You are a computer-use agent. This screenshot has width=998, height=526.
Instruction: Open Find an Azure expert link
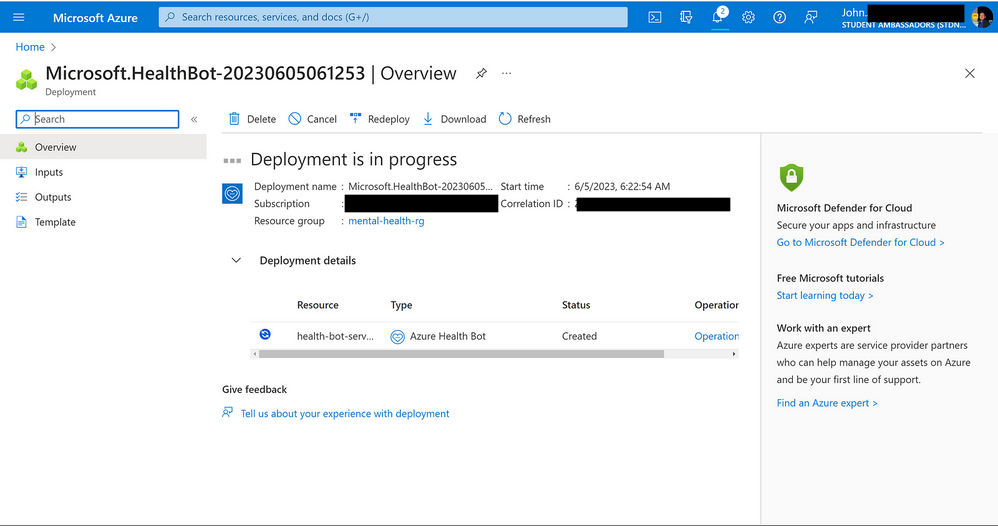(827, 403)
